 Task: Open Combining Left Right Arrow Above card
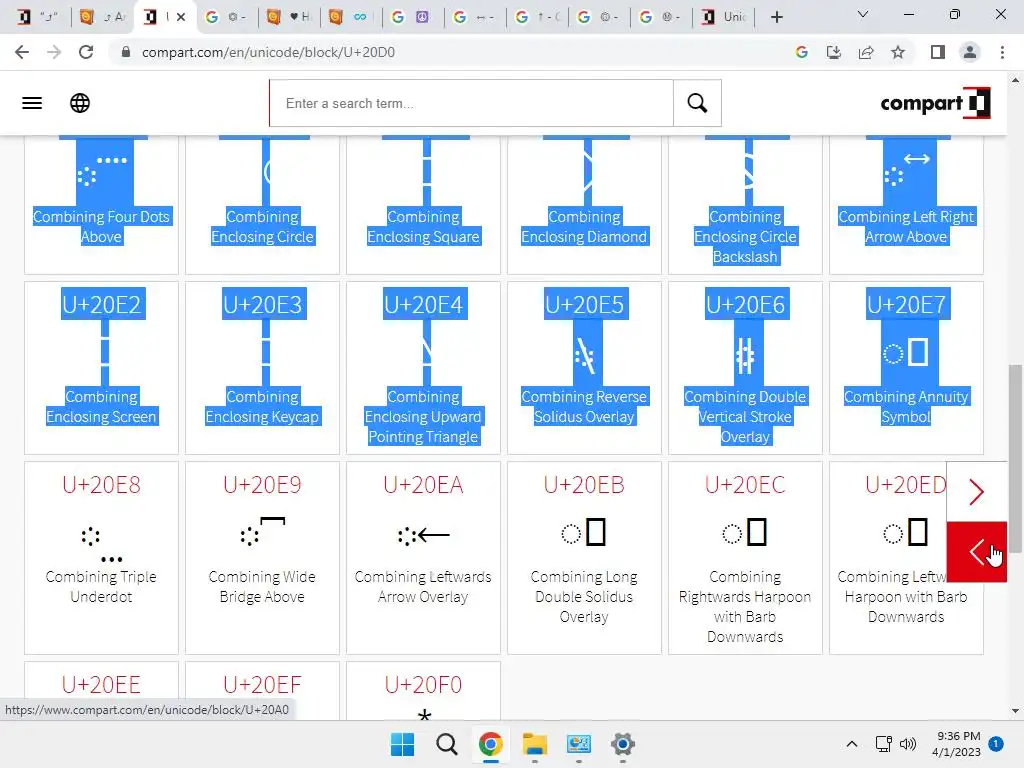point(906,204)
